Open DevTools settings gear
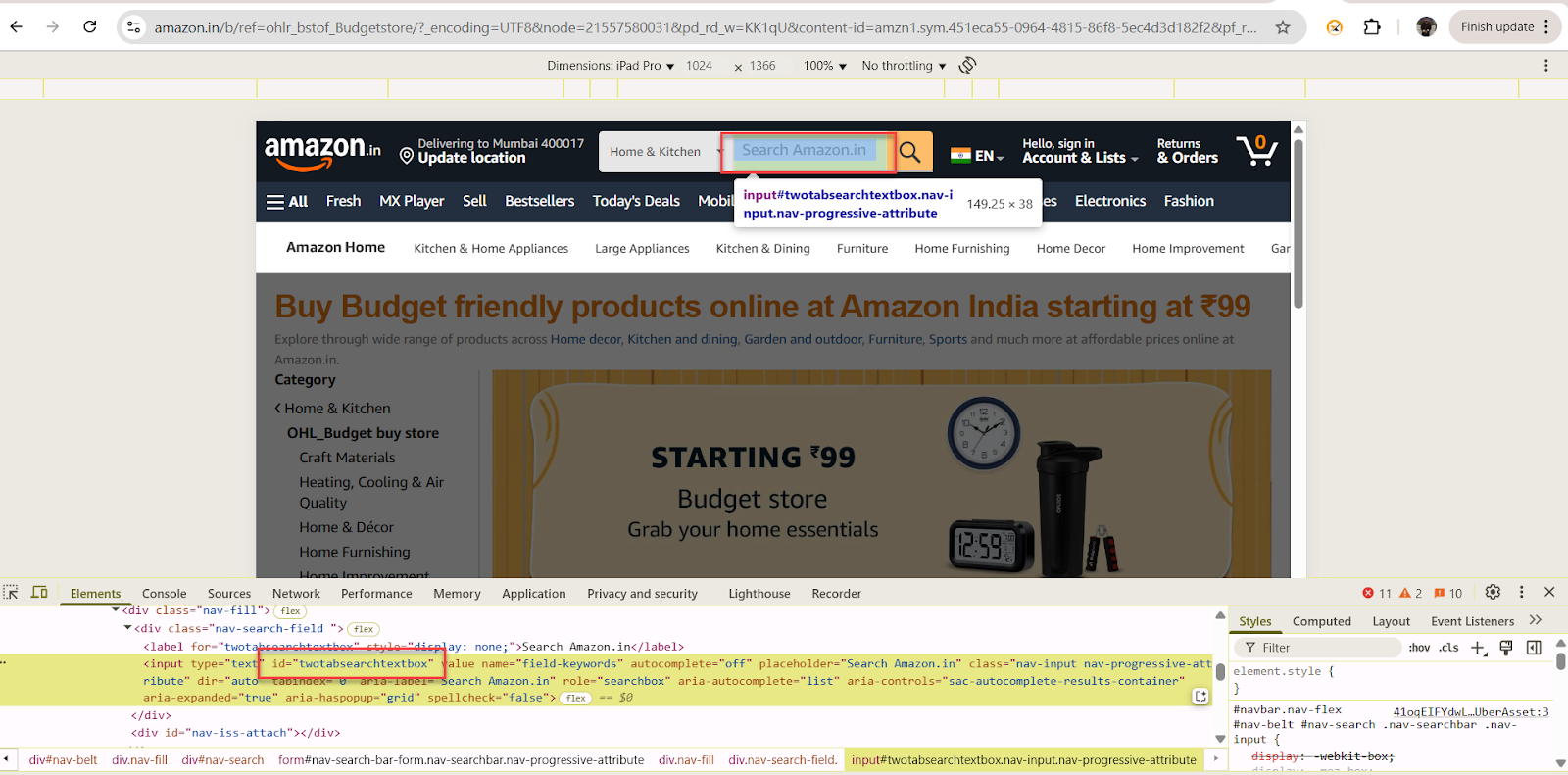 [x=1493, y=592]
